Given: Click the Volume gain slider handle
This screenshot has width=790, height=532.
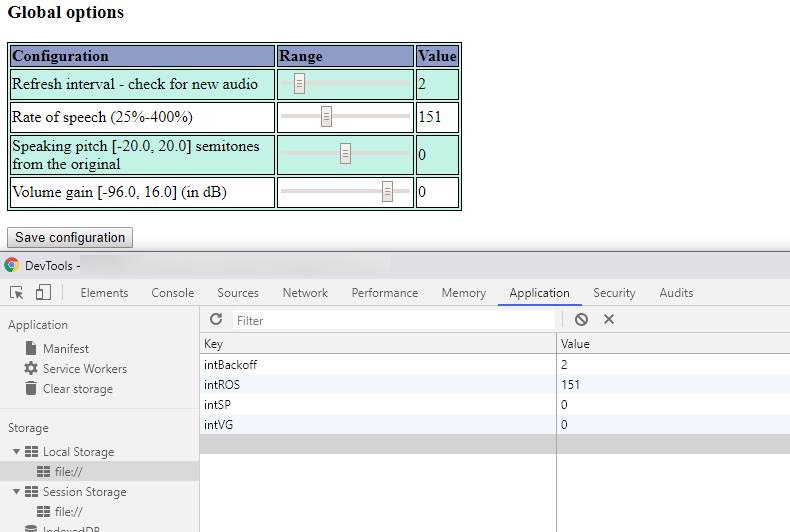Looking at the screenshot, I should pos(387,191).
